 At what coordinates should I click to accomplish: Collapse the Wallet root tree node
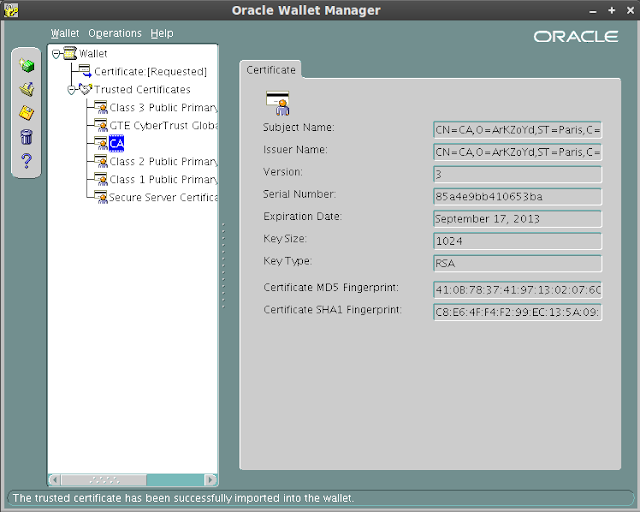(56, 53)
